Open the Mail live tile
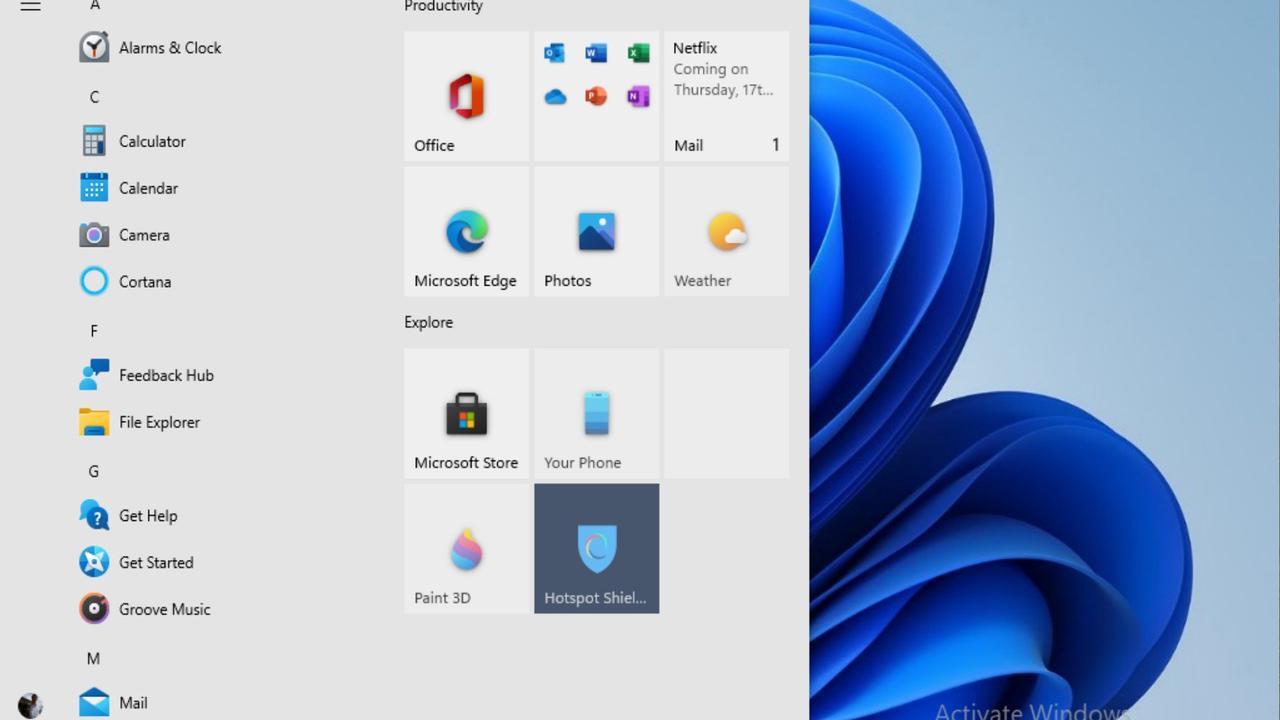This screenshot has height=720, width=1280. point(727,96)
